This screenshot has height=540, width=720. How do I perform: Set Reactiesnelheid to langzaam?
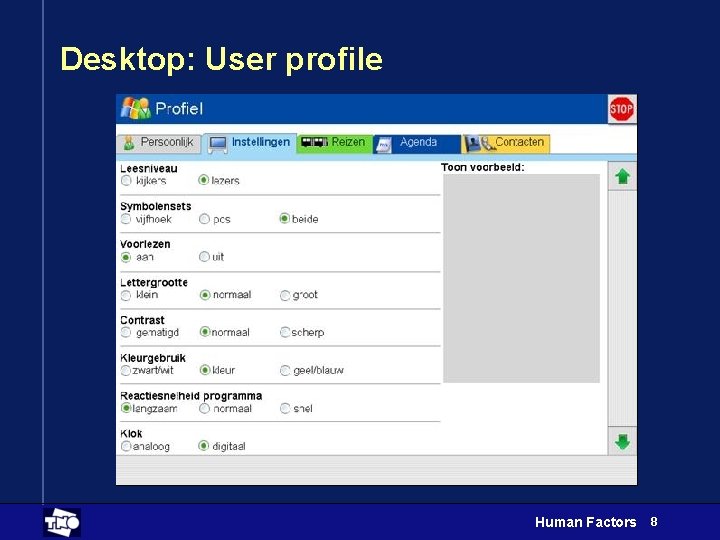(126, 408)
